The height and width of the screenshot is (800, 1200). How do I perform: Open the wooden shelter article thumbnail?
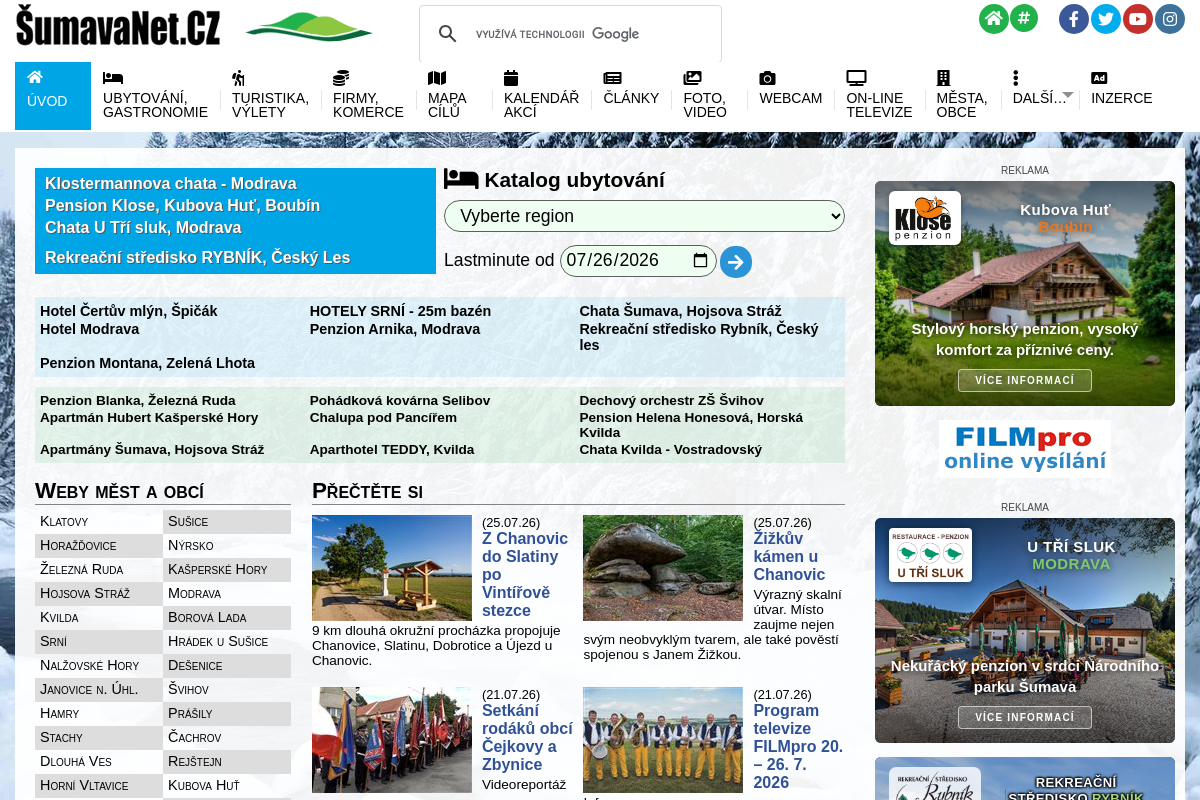point(392,568)
